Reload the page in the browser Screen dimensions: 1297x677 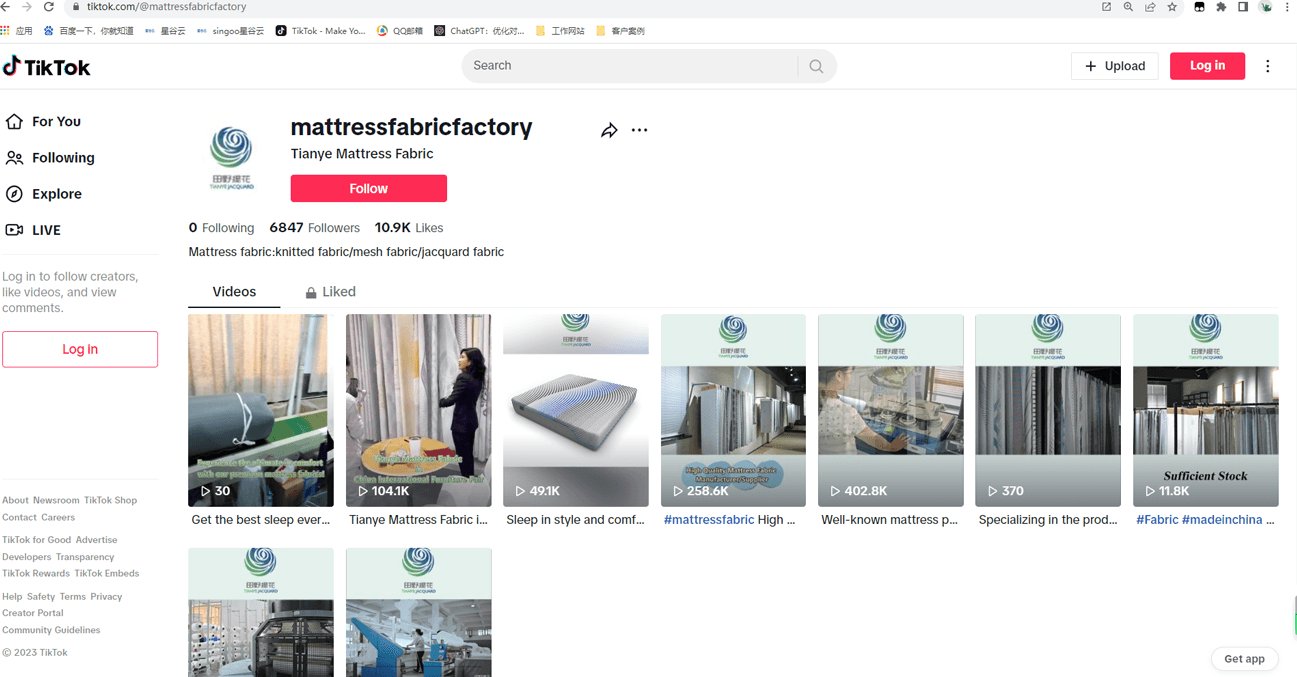click(x=48, y=7)
